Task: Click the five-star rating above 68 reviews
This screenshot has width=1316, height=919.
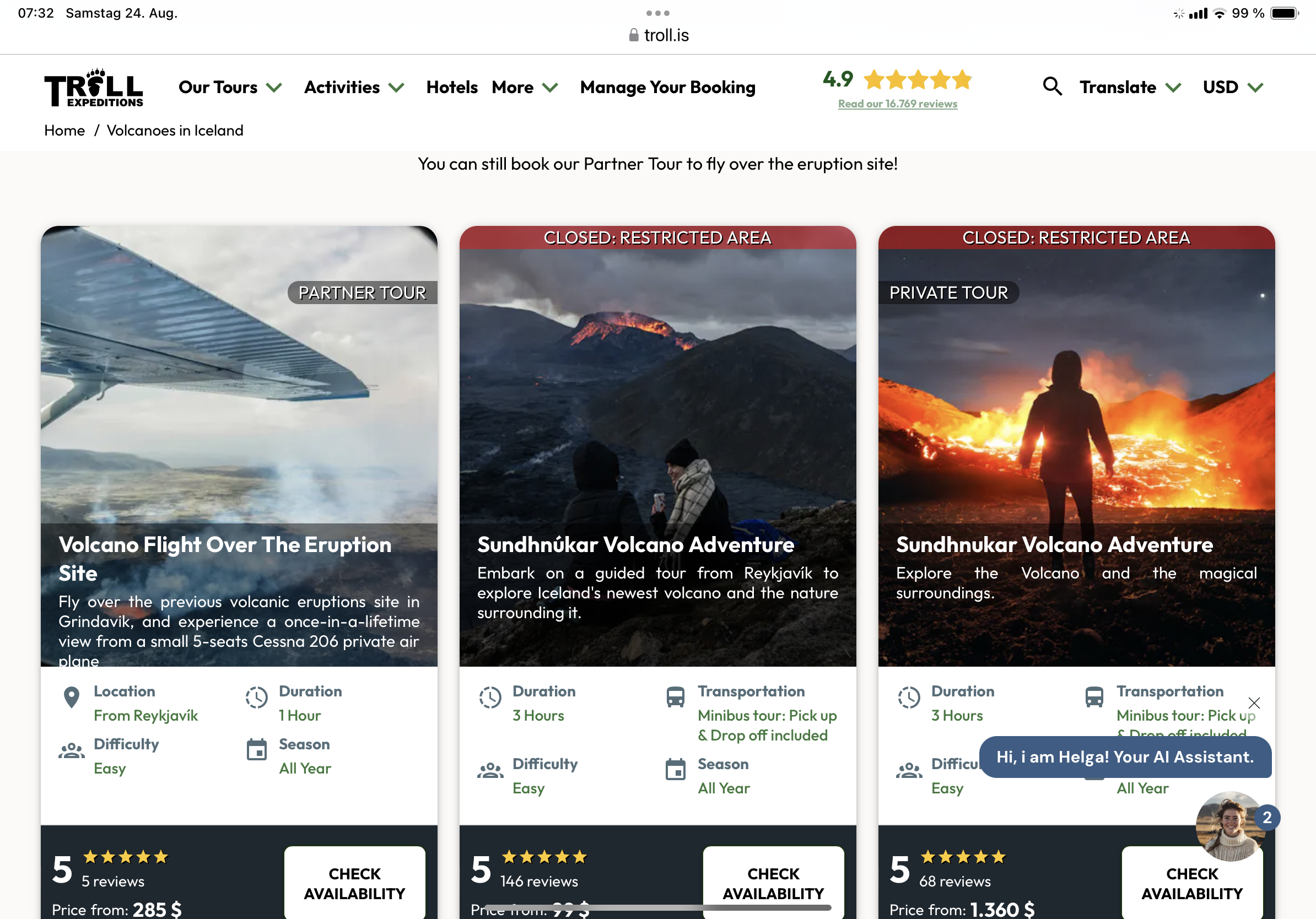Action: (963, 857)
